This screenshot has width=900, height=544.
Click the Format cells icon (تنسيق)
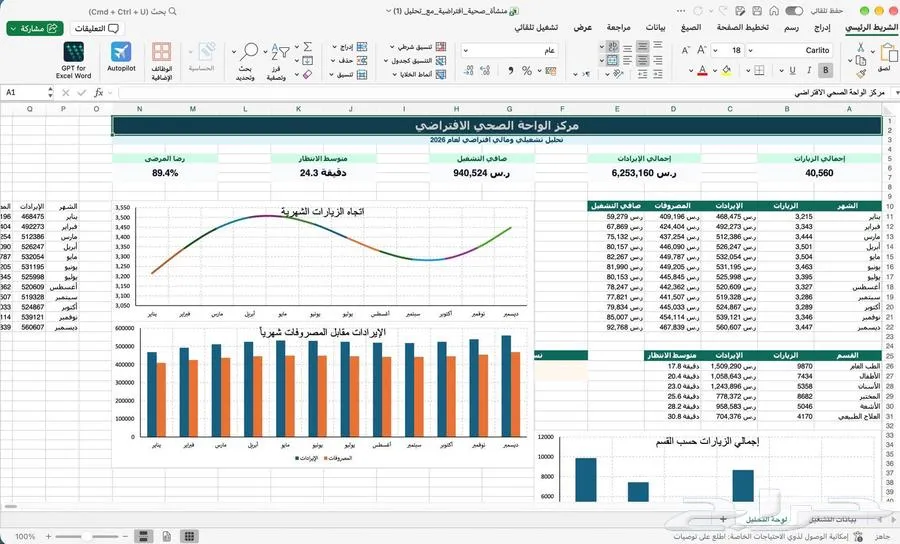click(x=362, y=75)
